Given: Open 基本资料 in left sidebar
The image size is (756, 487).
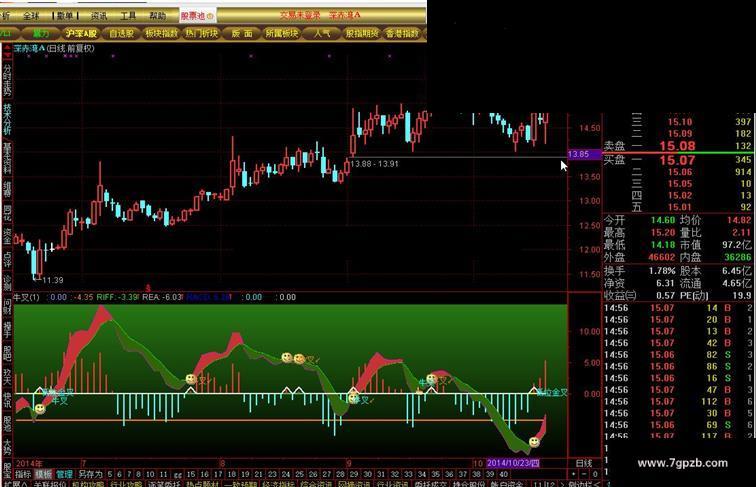Looking at the screenshot, I should tap(7, 158).
